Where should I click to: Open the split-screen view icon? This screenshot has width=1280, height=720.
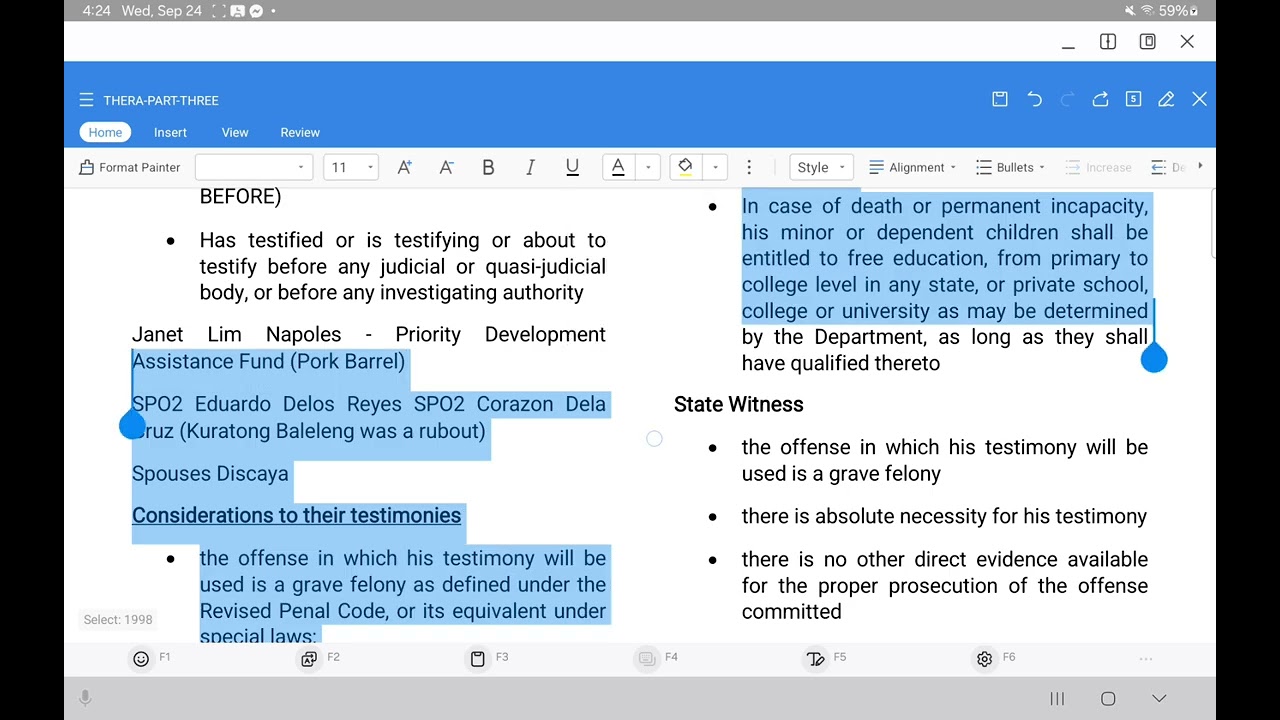1108,41
